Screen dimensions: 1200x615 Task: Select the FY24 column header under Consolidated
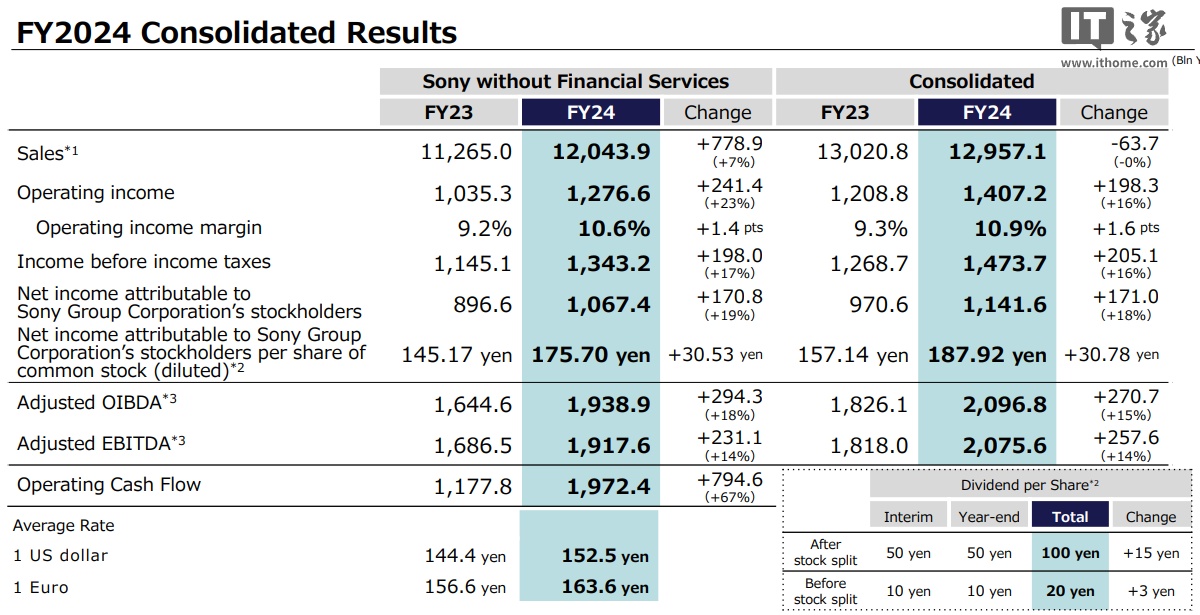[x=987, y=112]
